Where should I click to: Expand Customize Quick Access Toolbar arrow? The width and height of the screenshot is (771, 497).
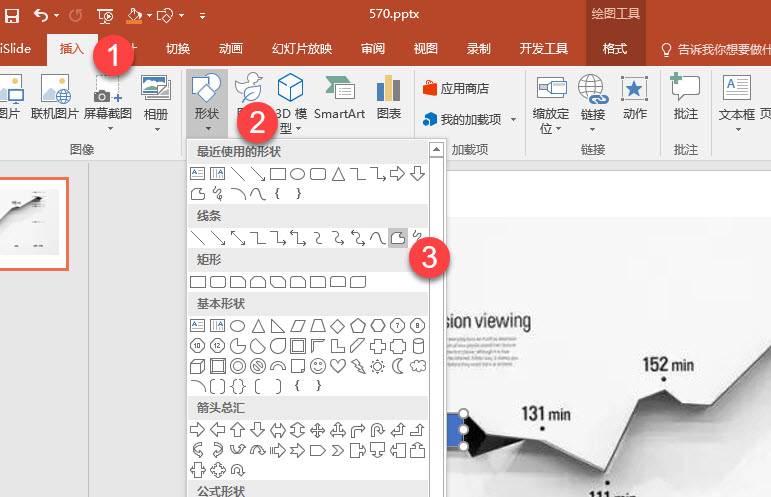pyautogui.click(x=202, y=16)
